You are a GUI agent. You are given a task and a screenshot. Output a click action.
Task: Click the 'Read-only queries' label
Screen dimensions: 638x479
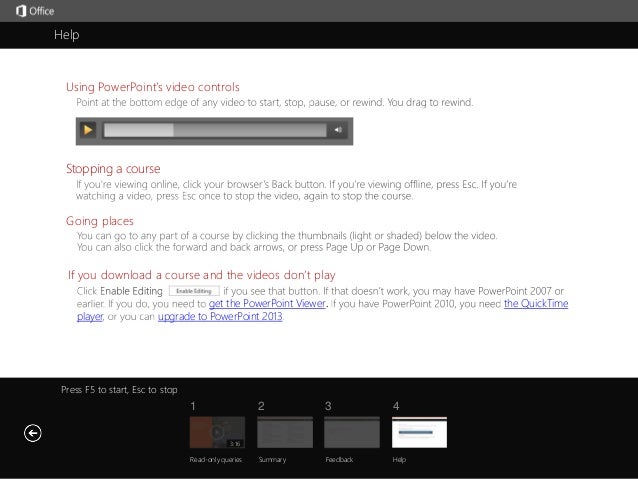click(216, 459)
